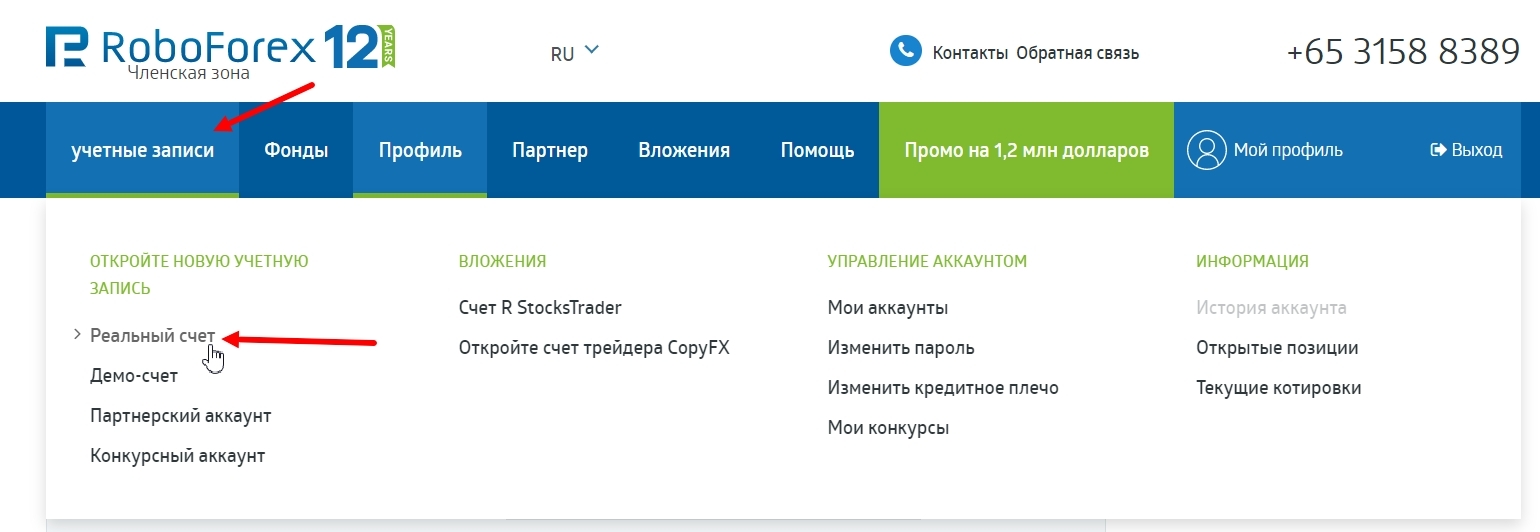This screenshot has height=532, width=1540.
Task: Click the RoboForex logo
Action: pyautogui.click(x=181, y=48)
